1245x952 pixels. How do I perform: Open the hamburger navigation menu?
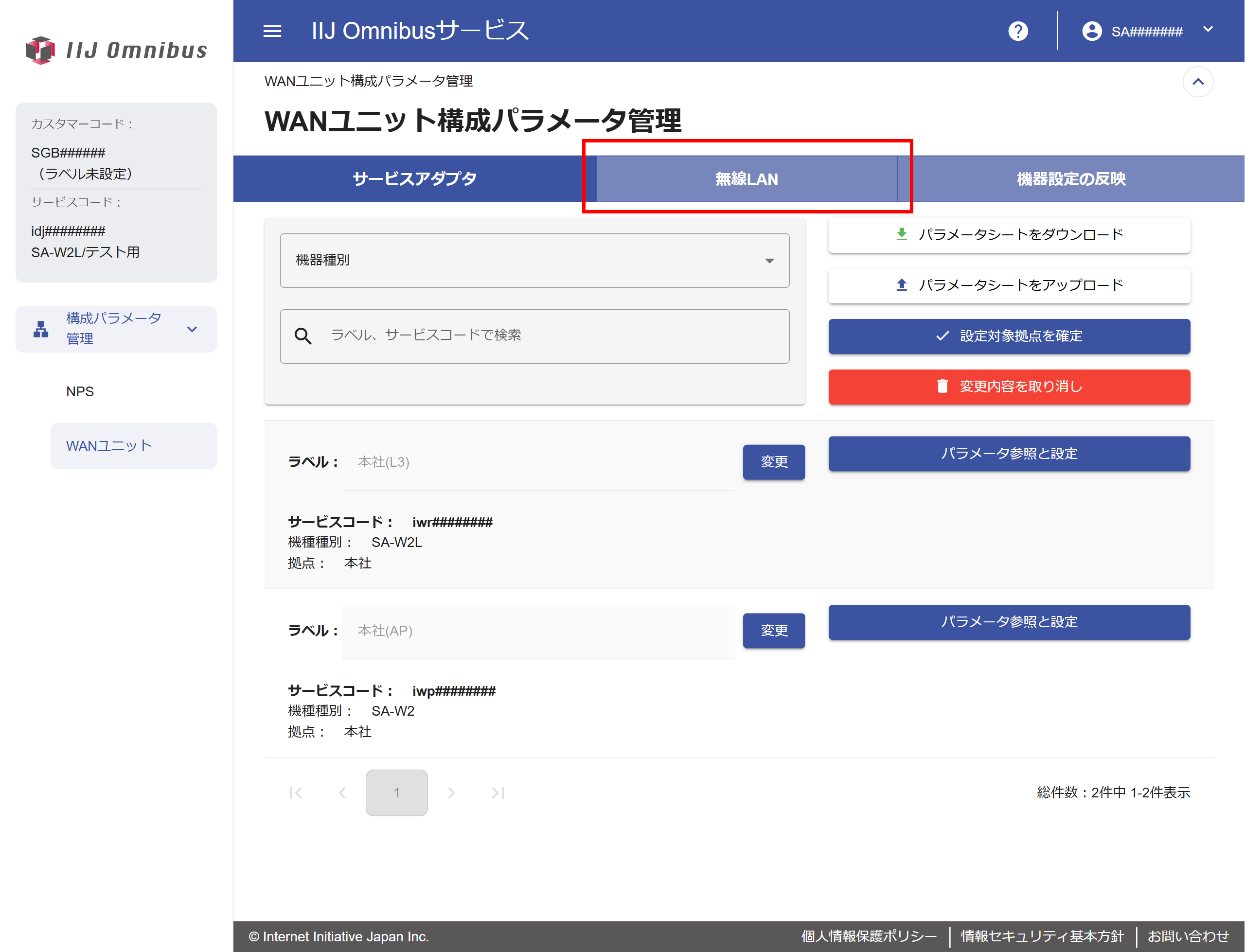[272, 31]
